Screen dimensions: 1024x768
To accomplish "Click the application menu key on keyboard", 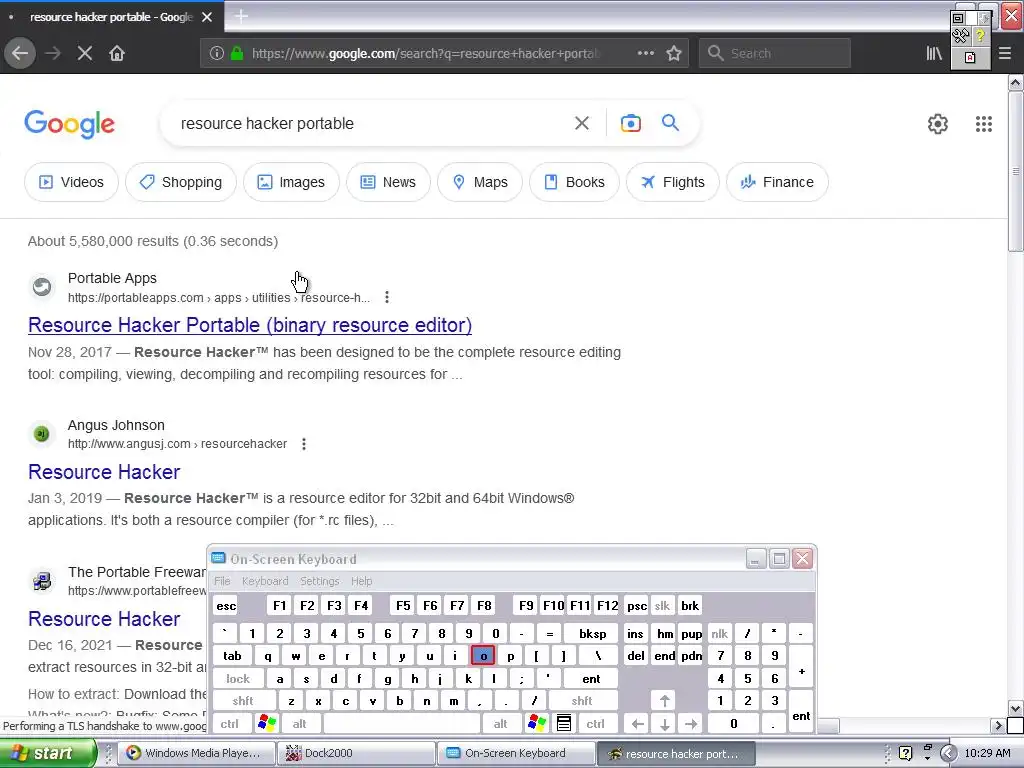I will pyautogui.click(x=564, y=723).
